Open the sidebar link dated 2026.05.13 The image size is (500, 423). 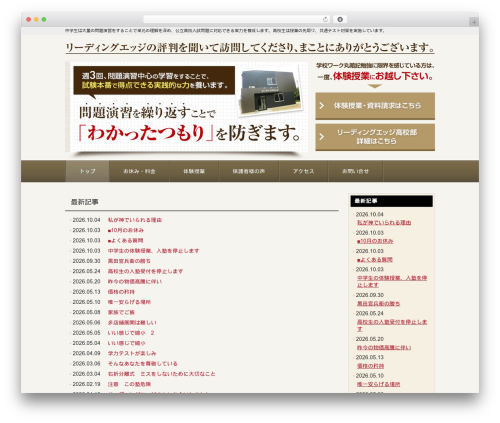pyautogui.click(x=370, y=366)
